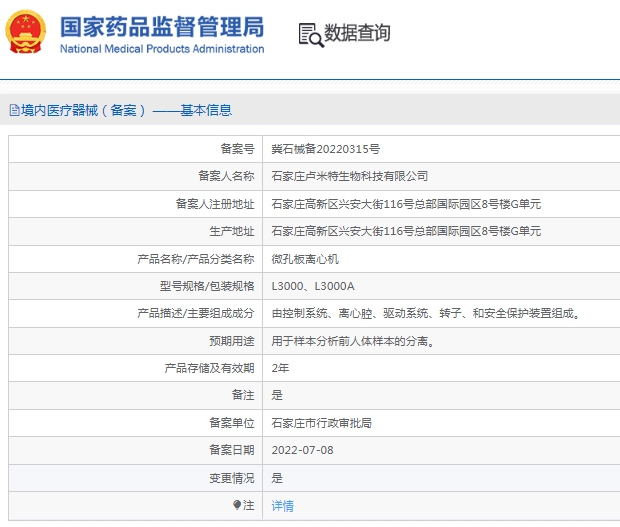Select the value 冀石械备20220315号
This screenshot has width=620, height=527.
point(325,149)
